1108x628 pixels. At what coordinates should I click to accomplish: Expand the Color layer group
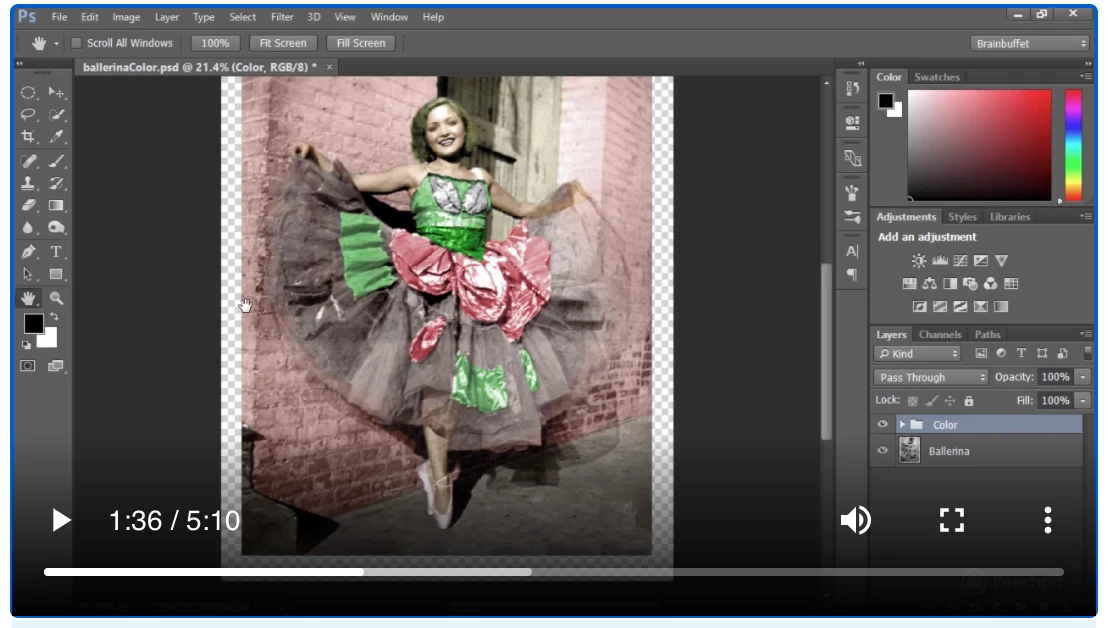point(902,424)
